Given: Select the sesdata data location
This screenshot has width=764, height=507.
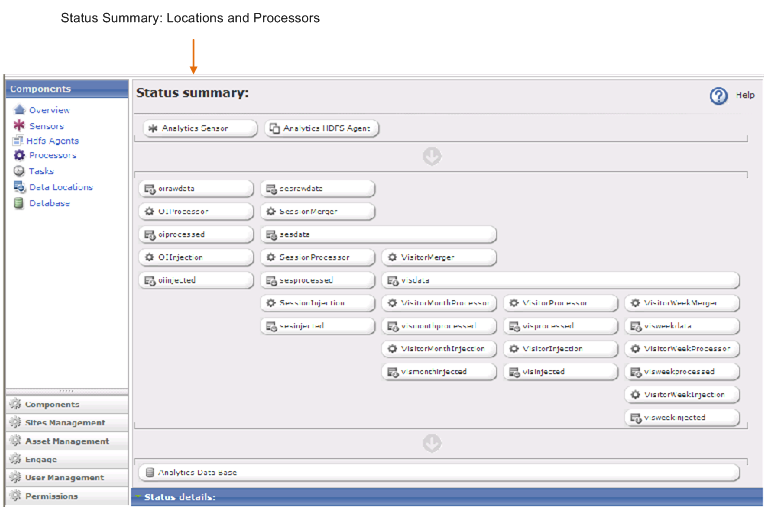Looking at the screenshot, I should 379,234.
